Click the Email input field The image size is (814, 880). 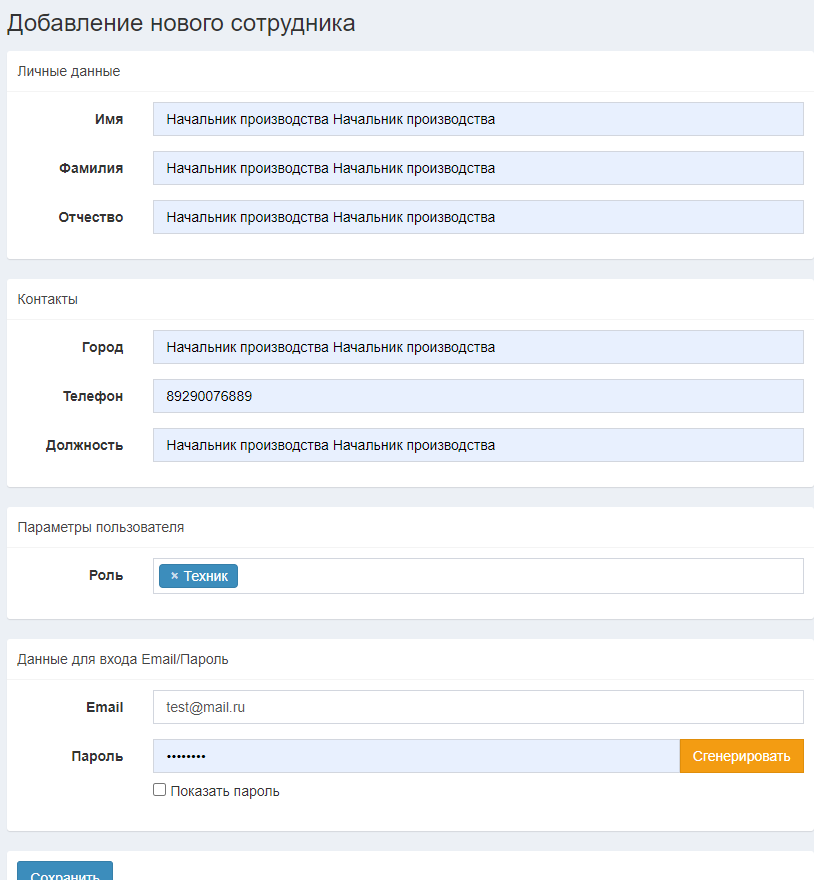click(478, 707)
